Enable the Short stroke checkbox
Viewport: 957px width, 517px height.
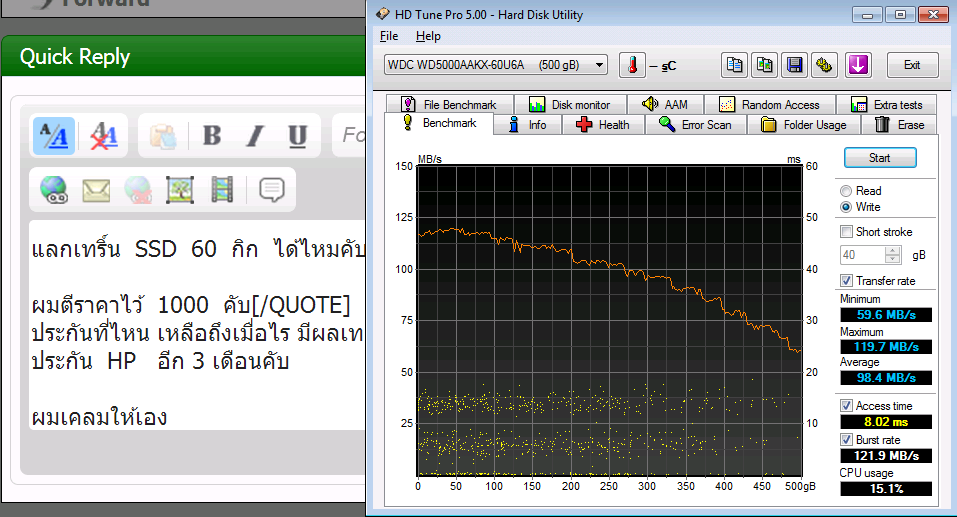(x=847, y=231)
